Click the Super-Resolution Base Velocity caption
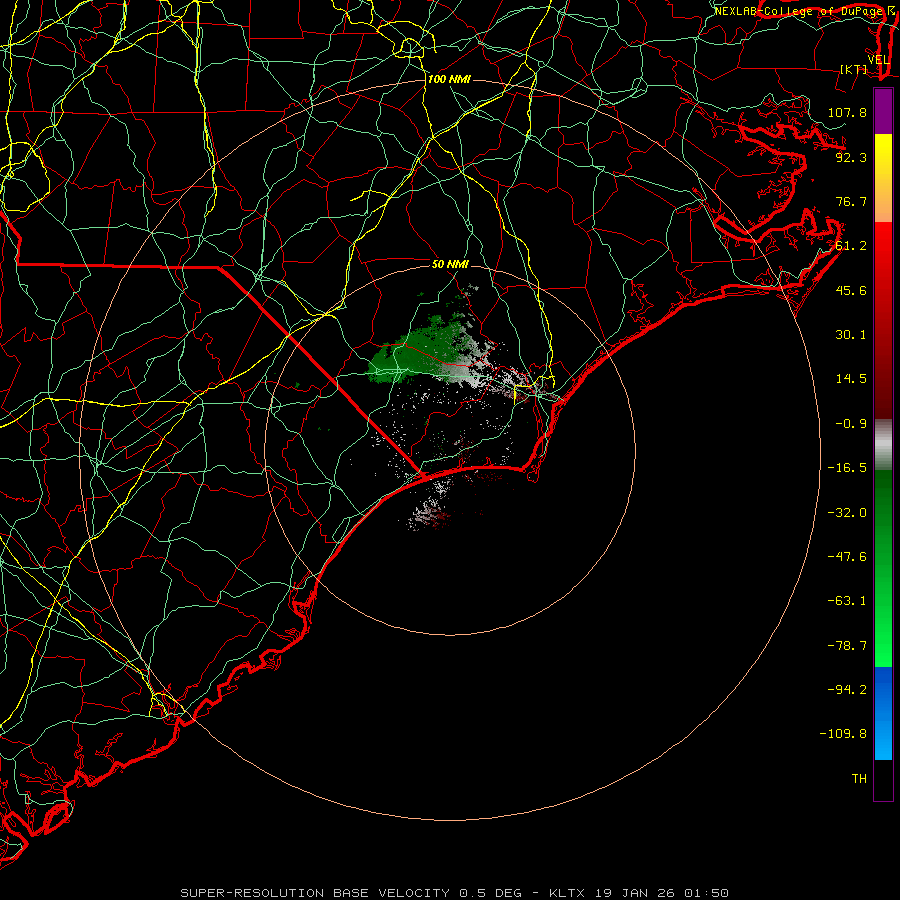The width and height of the screenshot is (900, 900). tap(455, 893)
